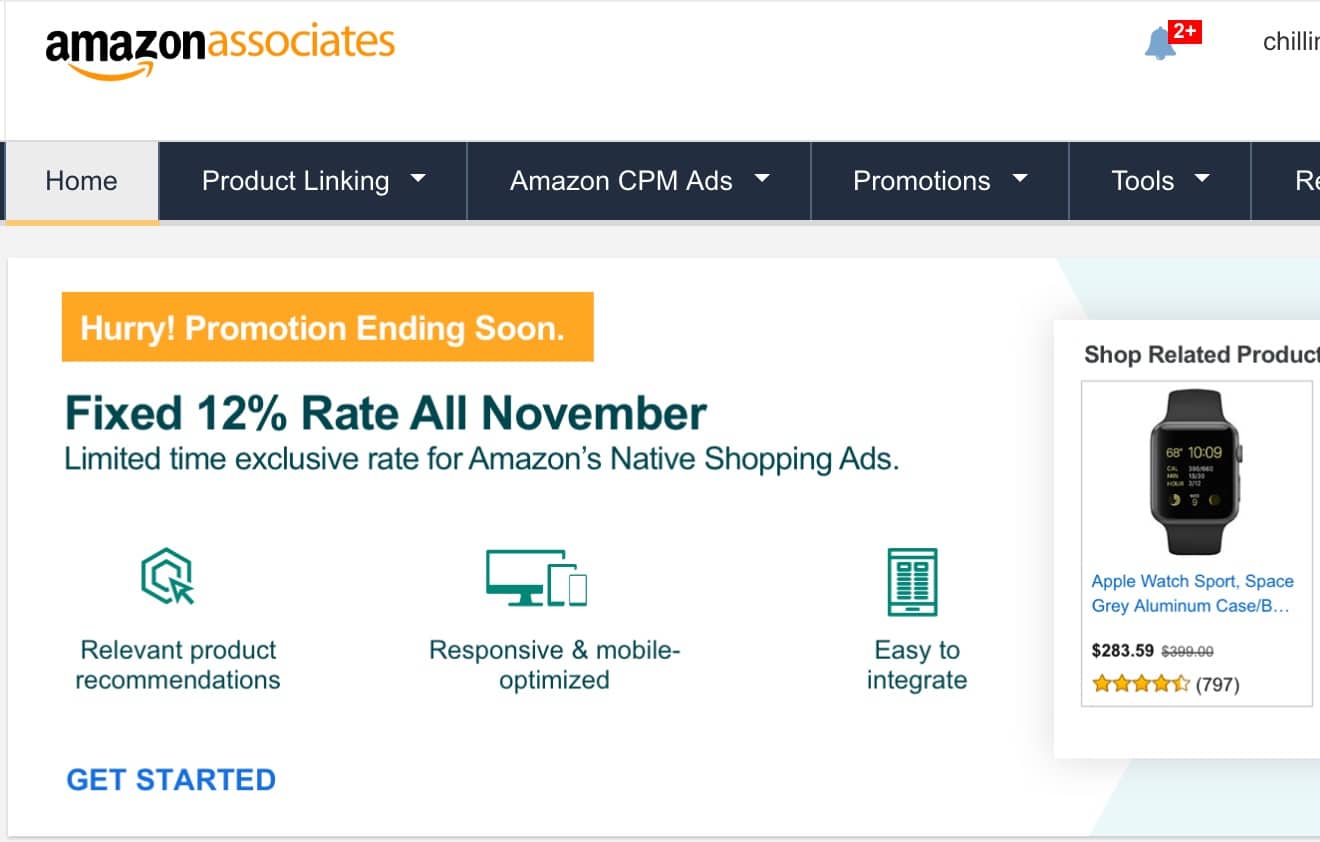This screenshot has height=842, width=1320.
Task: Click the relevant product recommendations icon
Action: click(167, 577)
